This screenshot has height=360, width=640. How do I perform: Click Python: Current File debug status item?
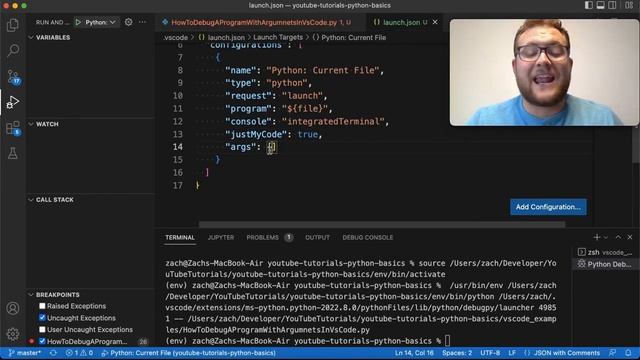189,353
